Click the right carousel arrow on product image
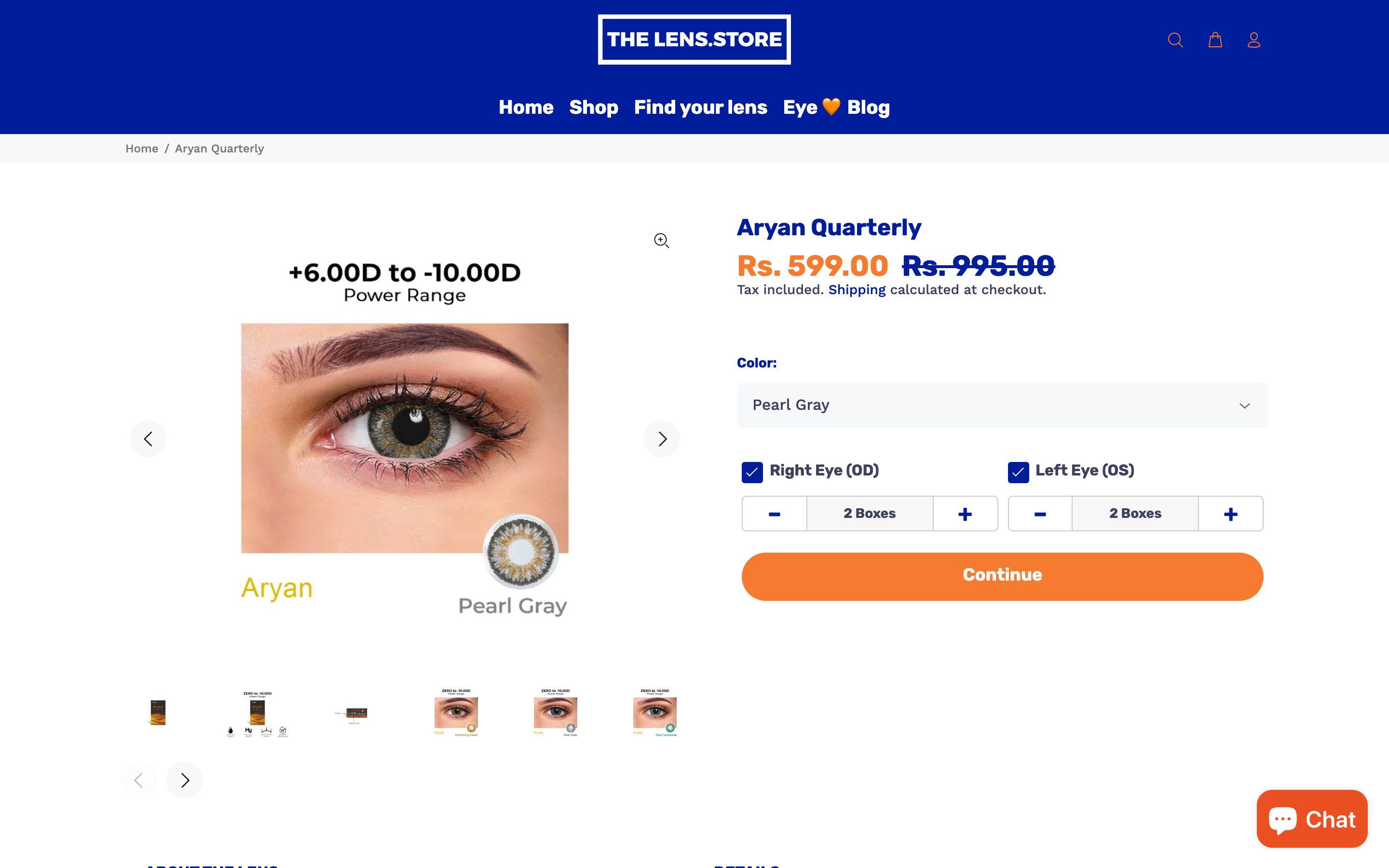Image resolution: width=1389 pixels, height=868 pixels. coord(661,439)
